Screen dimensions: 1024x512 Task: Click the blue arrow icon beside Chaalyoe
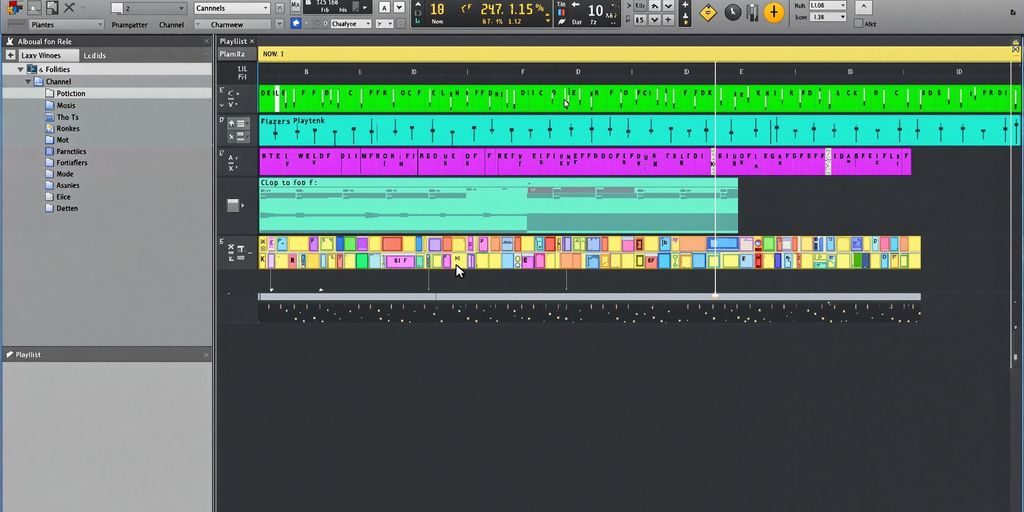click(x=296, y=23)
